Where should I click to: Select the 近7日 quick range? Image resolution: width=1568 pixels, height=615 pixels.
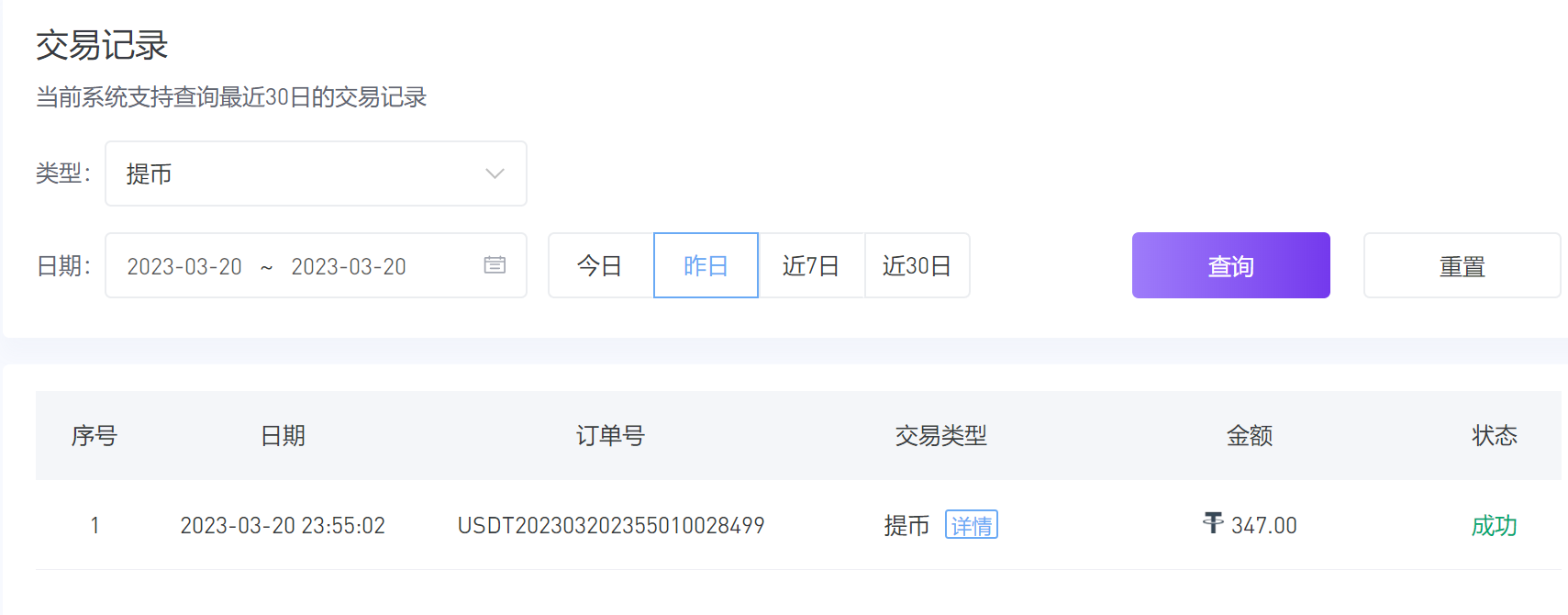(x=811, y=265)
